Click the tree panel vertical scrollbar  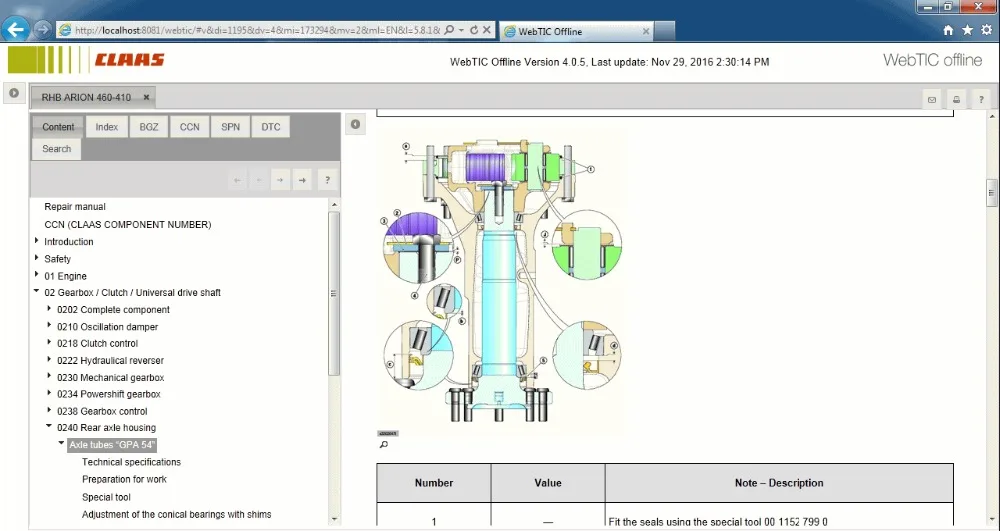334,293
